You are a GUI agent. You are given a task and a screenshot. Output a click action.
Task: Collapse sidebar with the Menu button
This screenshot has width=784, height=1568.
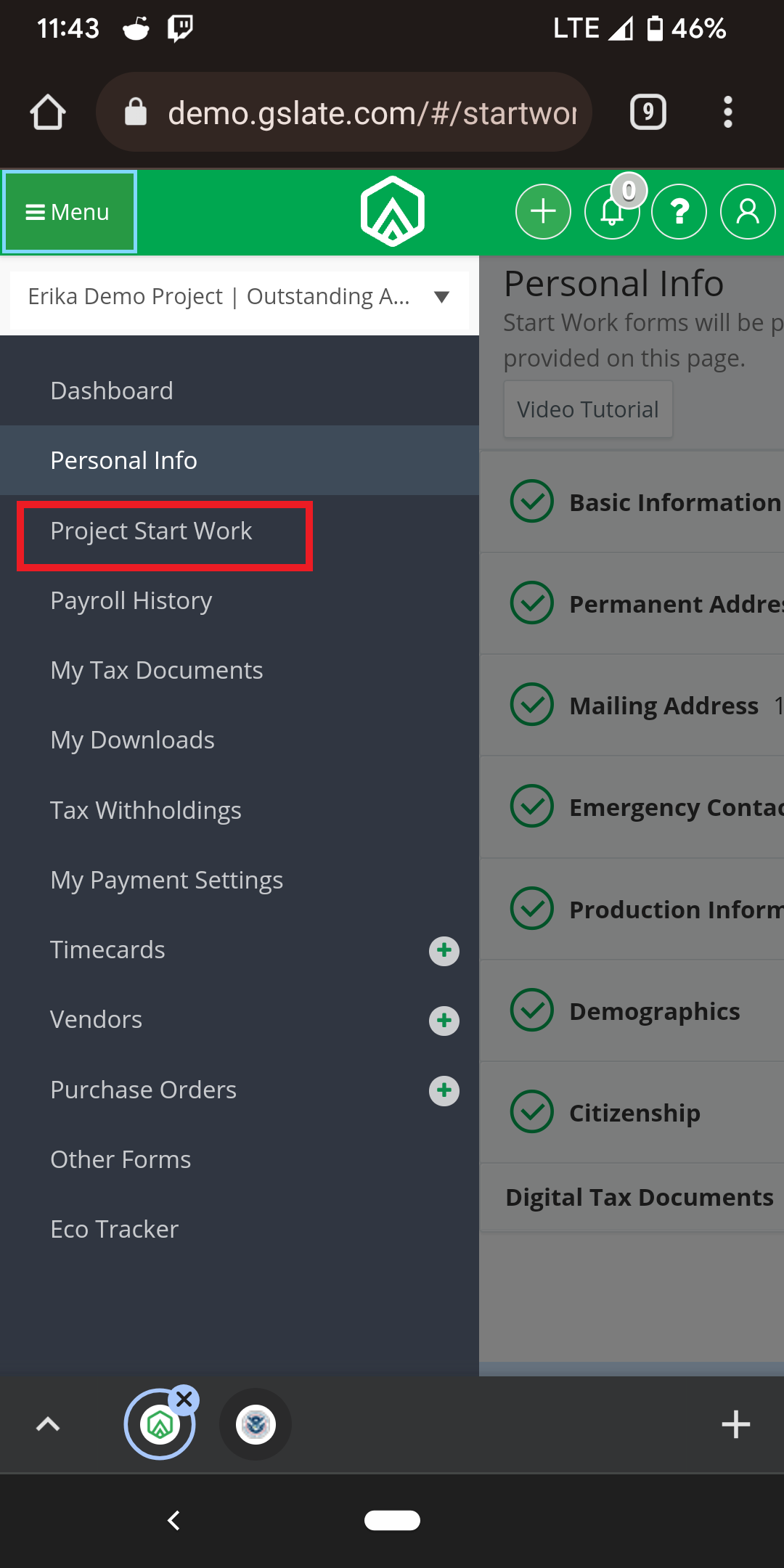69,212
